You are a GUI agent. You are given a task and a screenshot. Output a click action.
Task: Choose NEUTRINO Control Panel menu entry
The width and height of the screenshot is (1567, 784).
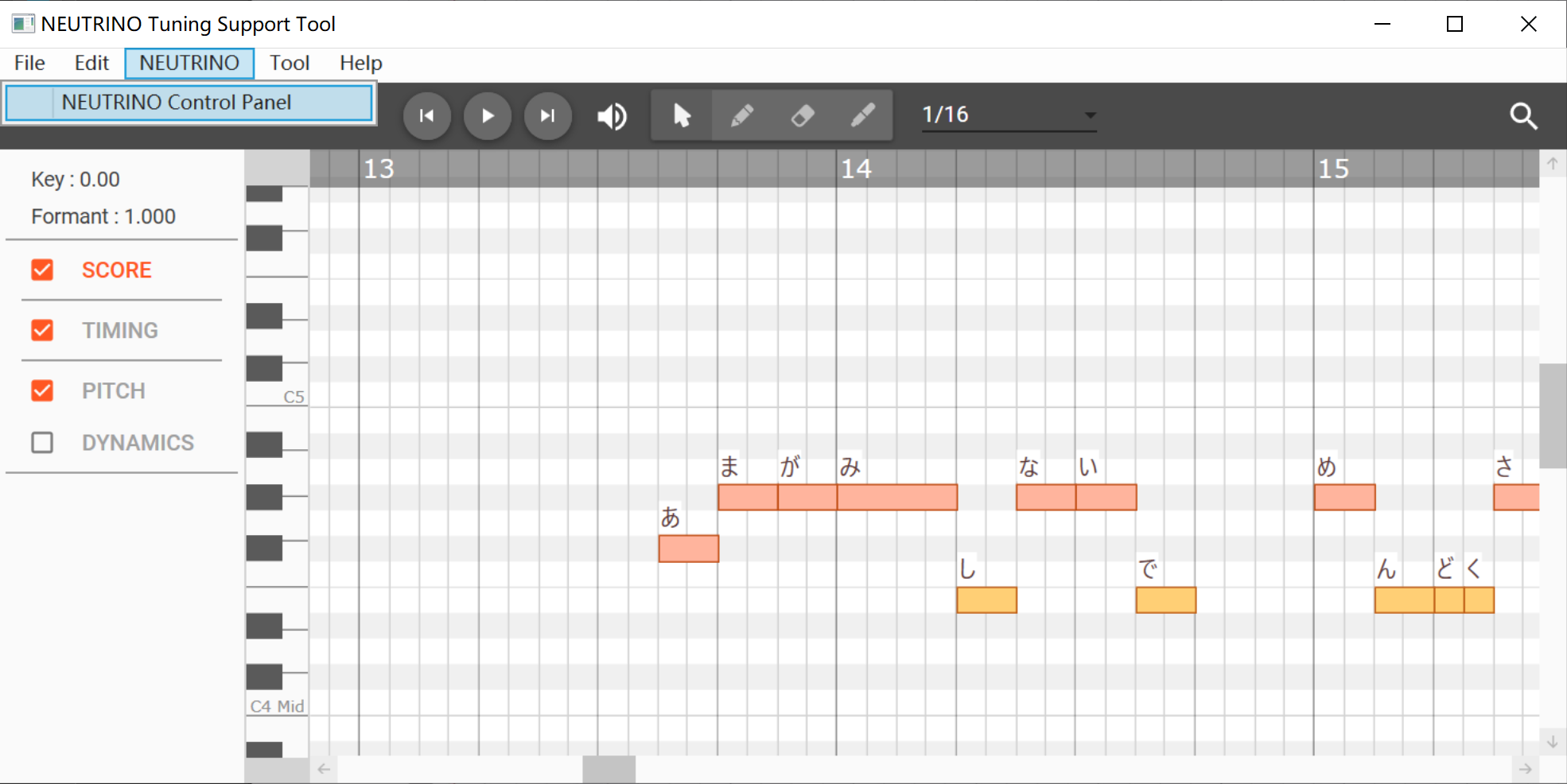189,103
